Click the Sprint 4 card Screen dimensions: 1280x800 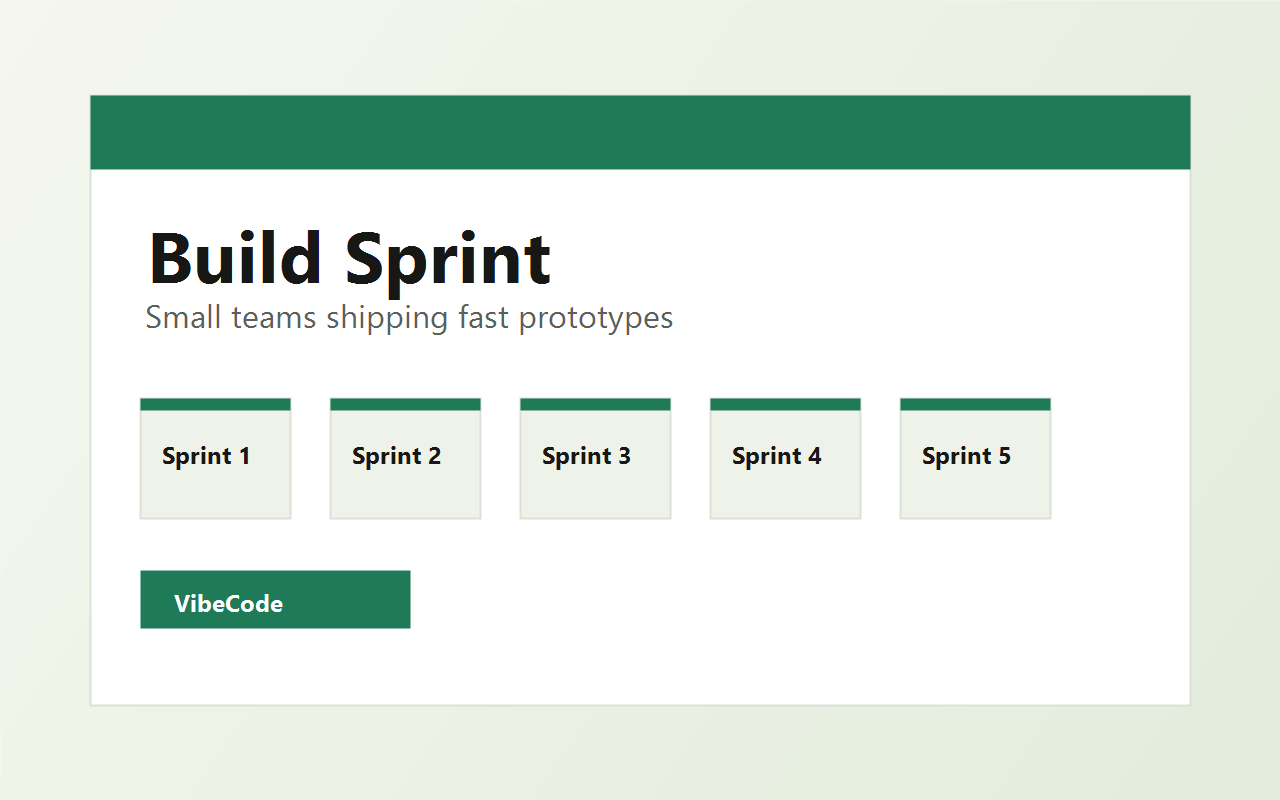pos(785,459)
